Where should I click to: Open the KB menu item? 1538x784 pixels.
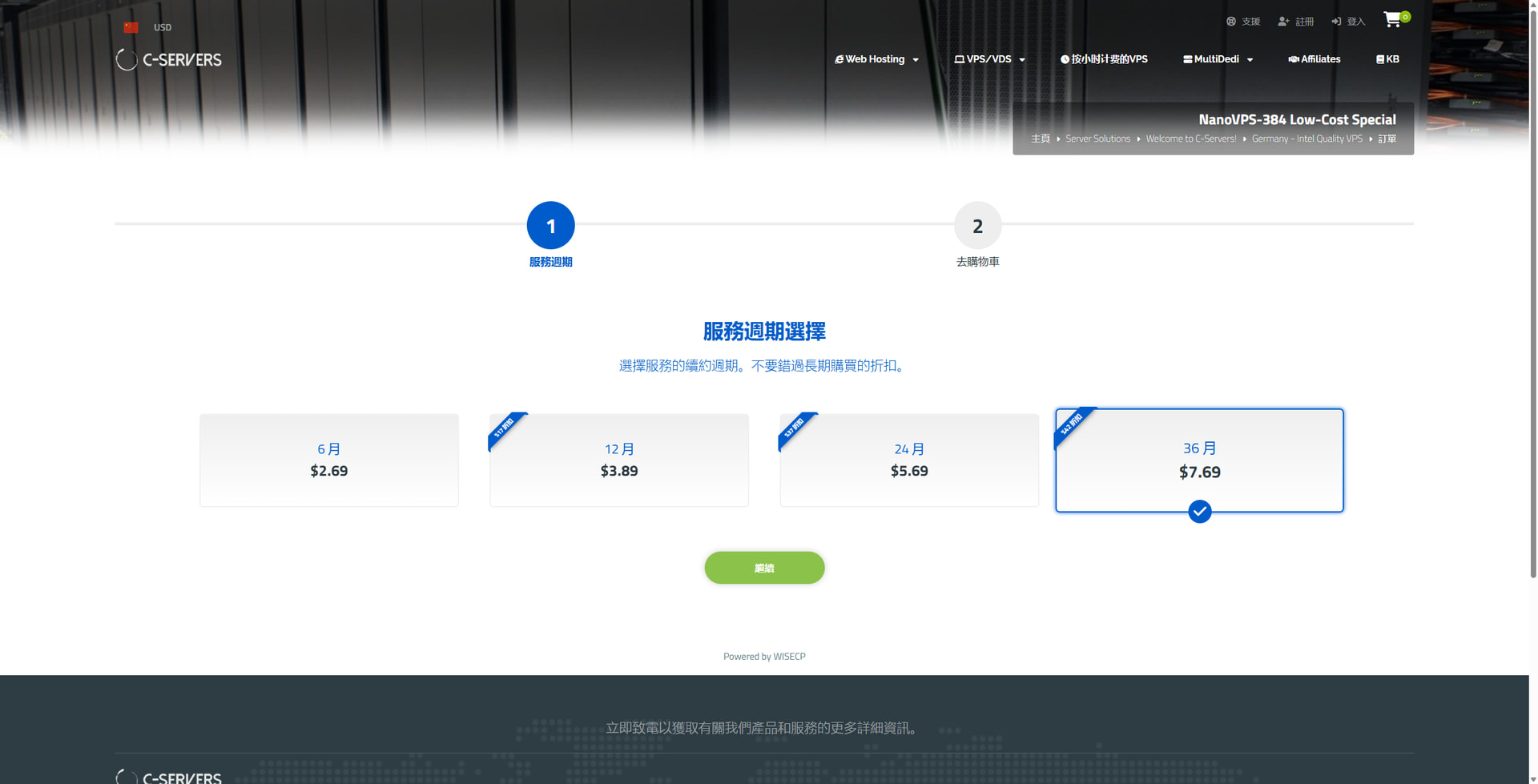tap(1387, 59)
